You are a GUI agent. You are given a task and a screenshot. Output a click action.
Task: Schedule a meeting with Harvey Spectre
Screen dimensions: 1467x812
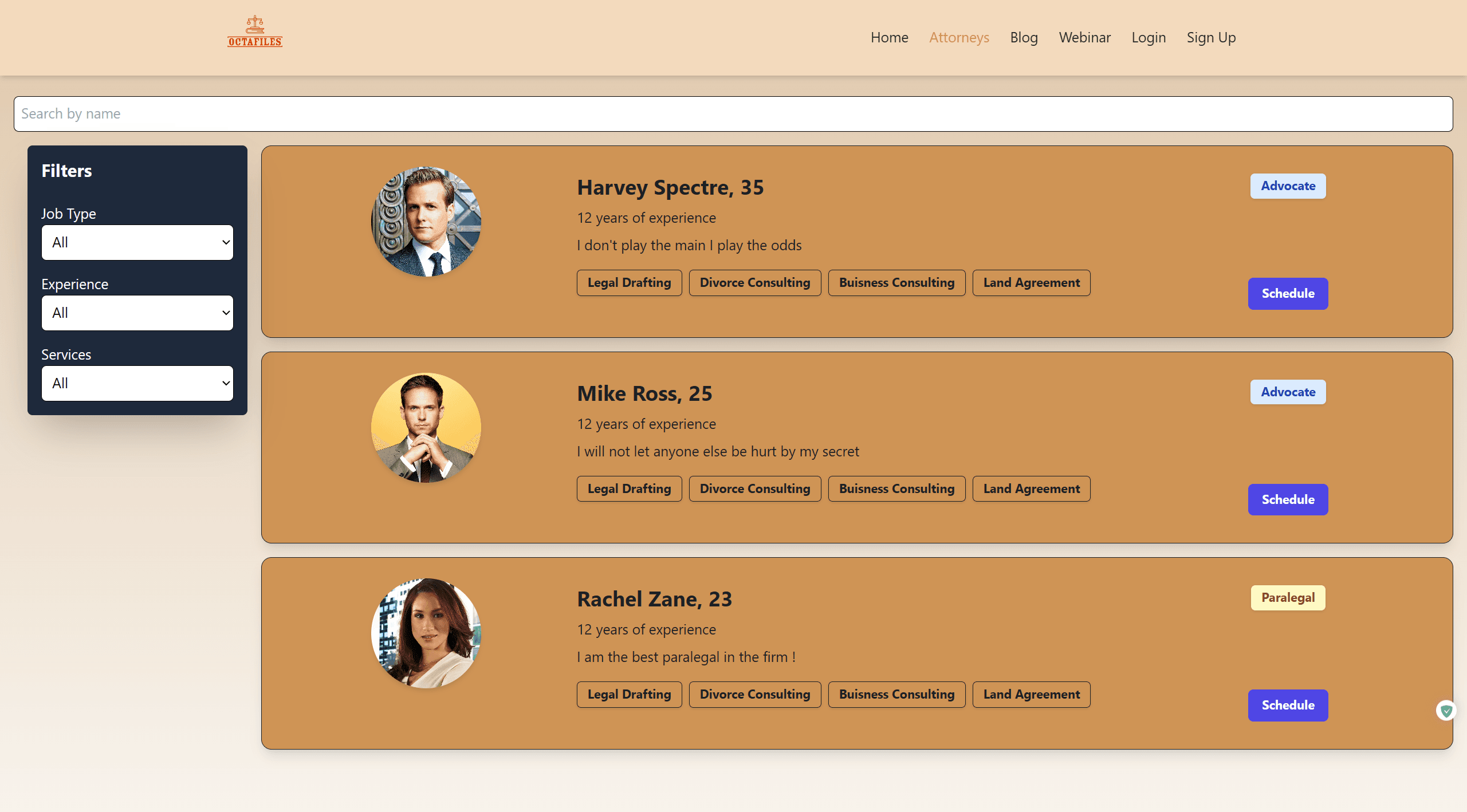tap(1287, 293)
